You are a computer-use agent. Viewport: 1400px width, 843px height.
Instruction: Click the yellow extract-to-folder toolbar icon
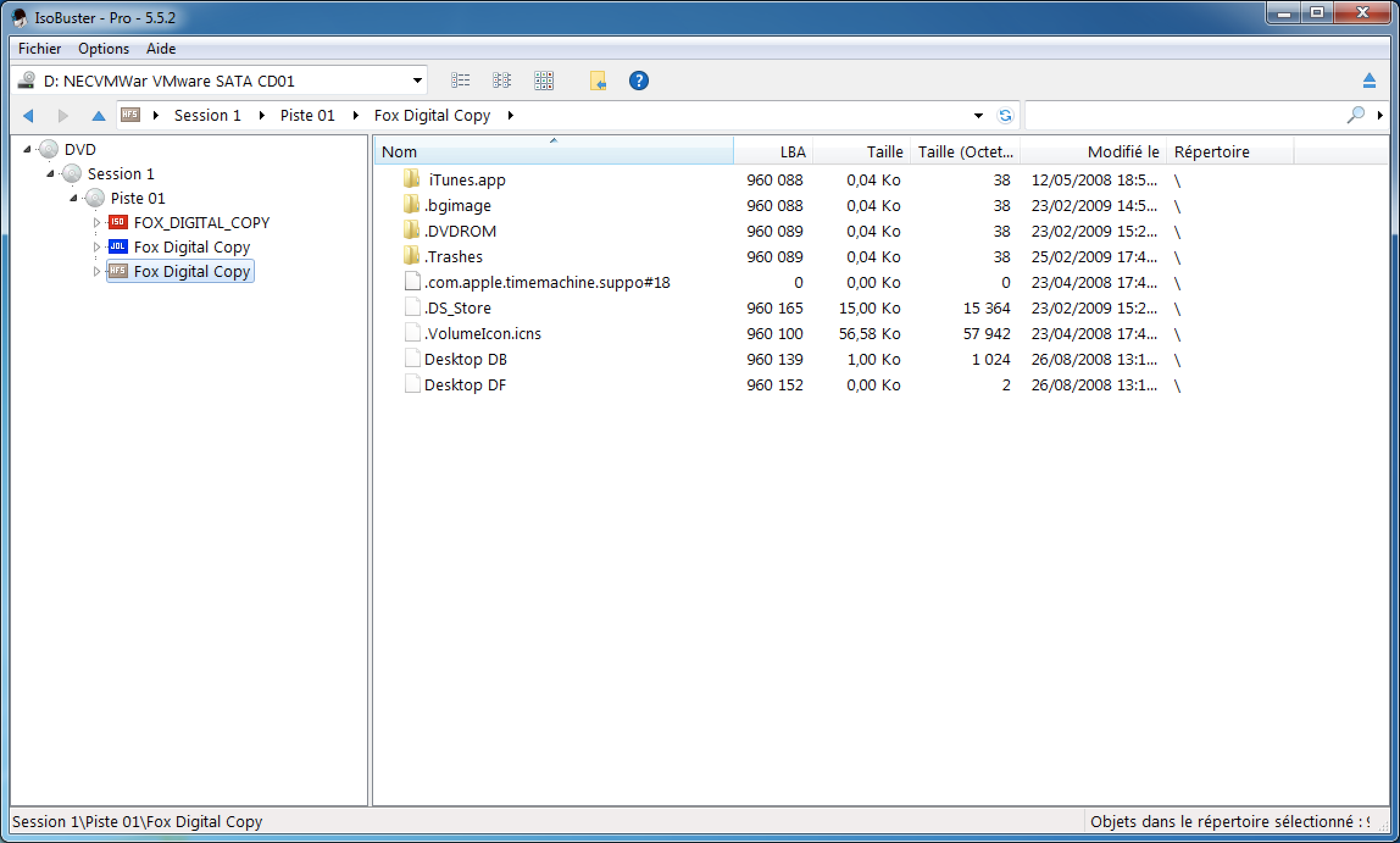pyautogui.click(x=598, y=81)
